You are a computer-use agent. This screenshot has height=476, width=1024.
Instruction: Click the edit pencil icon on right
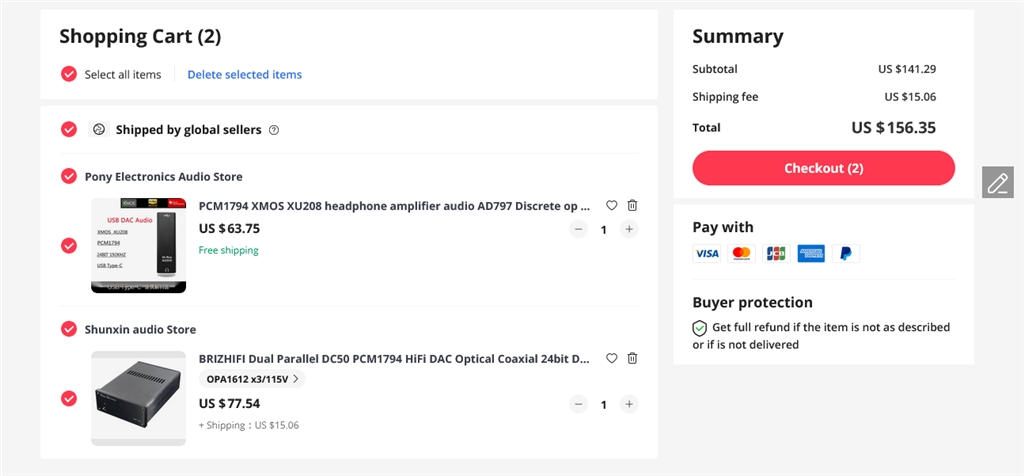[997, 182]
